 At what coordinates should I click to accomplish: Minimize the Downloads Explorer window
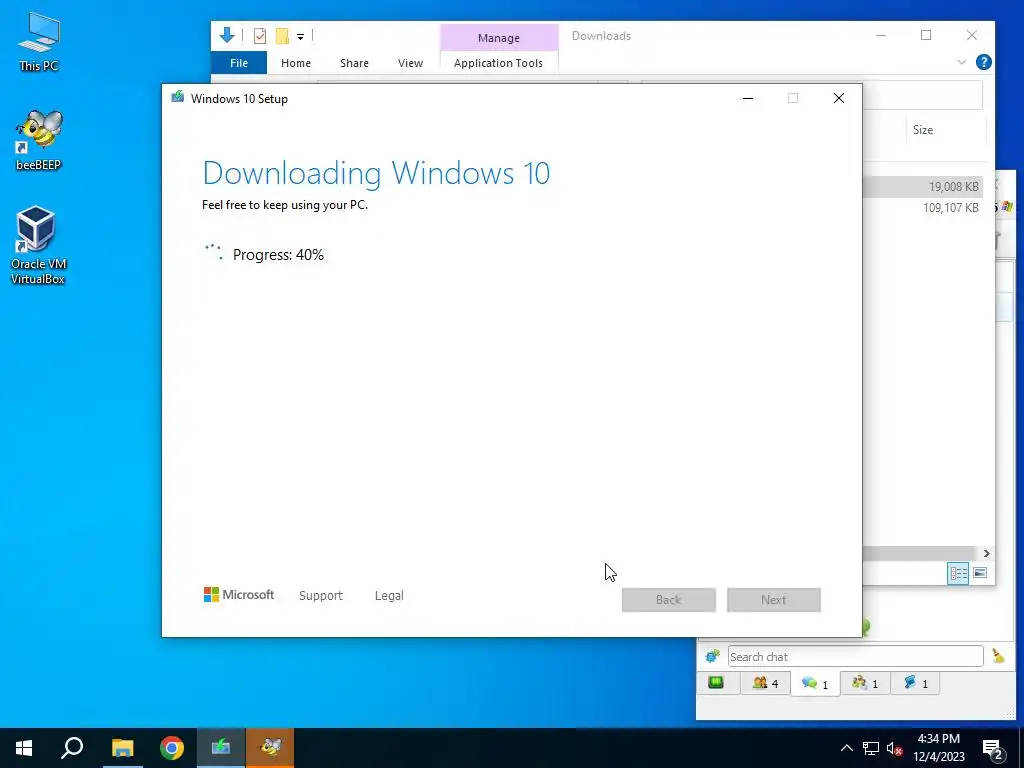coord(880,35)
